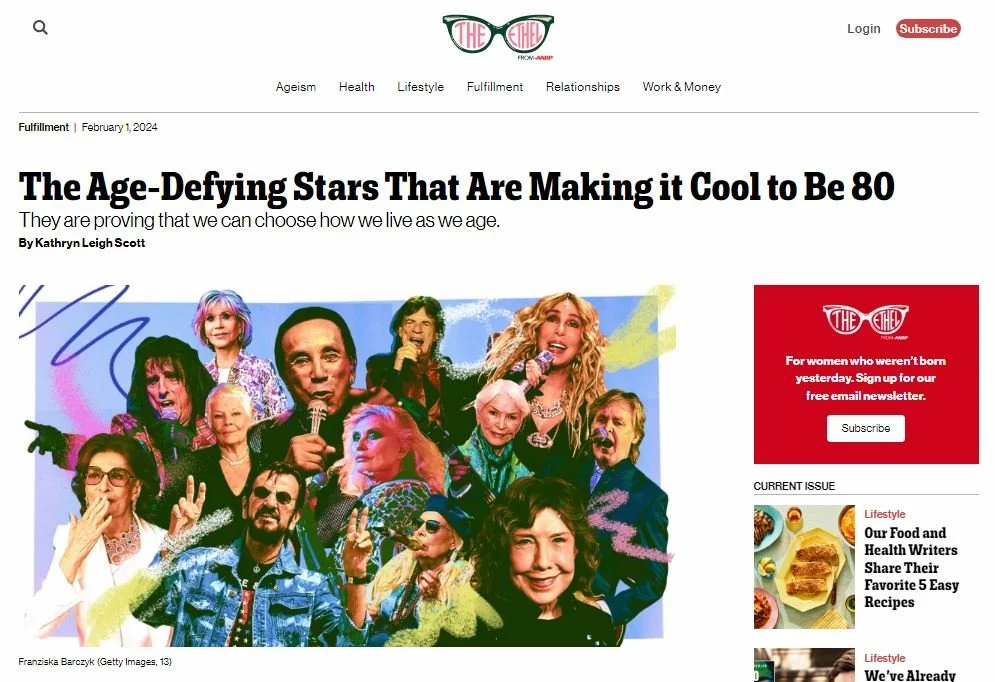The height and width of the screenshot is (682, 995).
Task: Go to the Lifestyle nav item
Action: coord(421,87)
